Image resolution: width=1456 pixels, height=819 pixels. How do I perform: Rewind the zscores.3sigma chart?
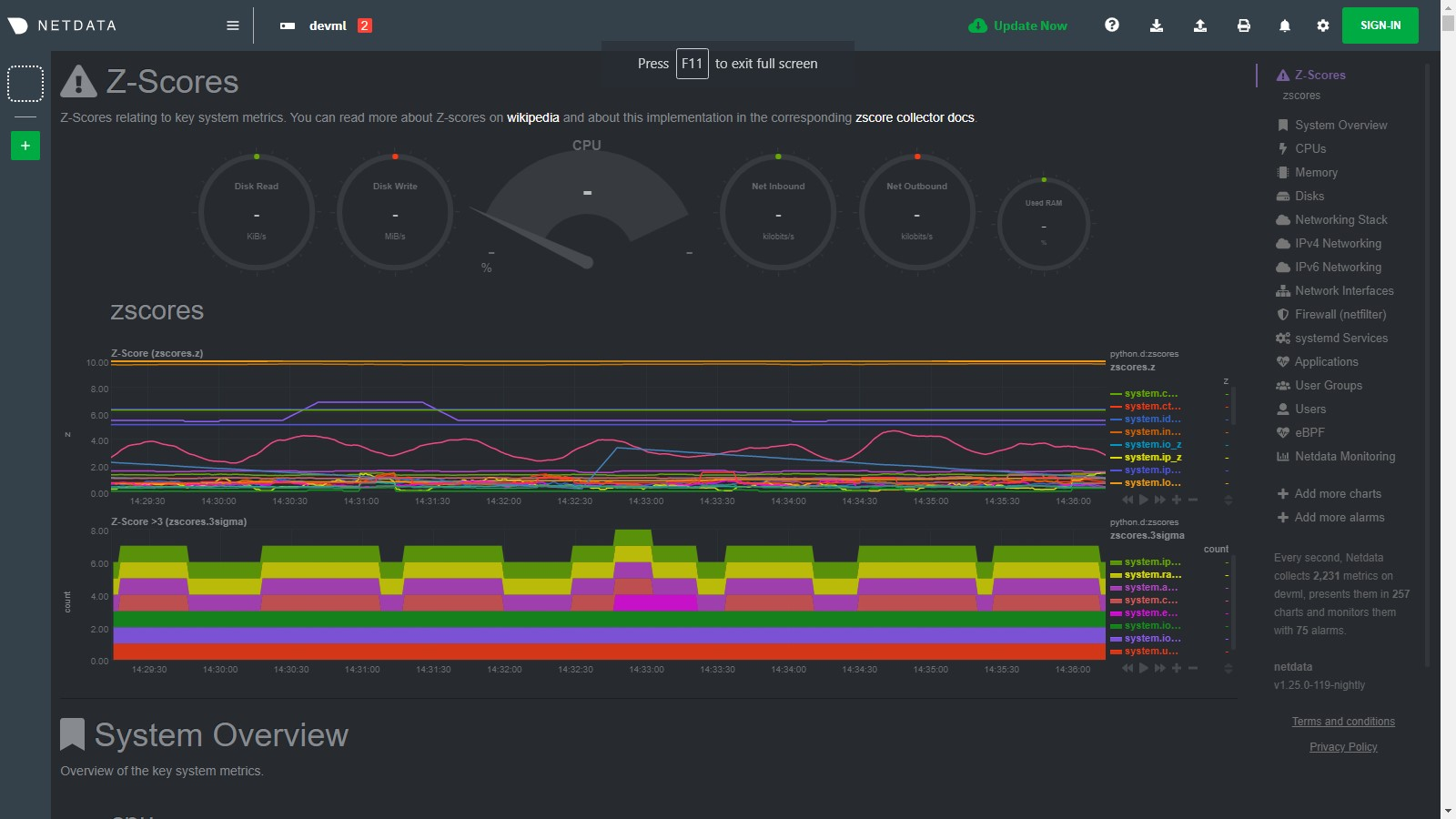tap(1128, 668)
